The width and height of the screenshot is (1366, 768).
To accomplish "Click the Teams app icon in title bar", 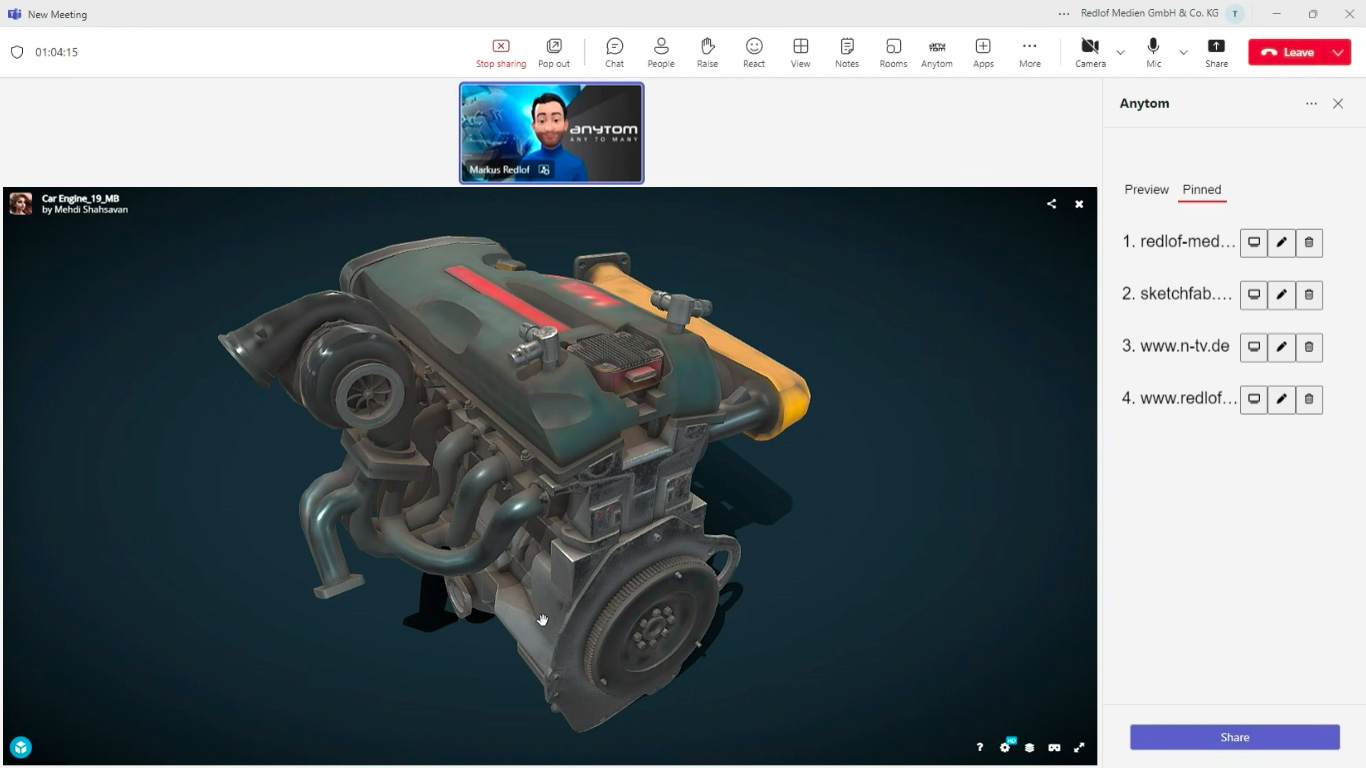I will click(x=15, y=14).
